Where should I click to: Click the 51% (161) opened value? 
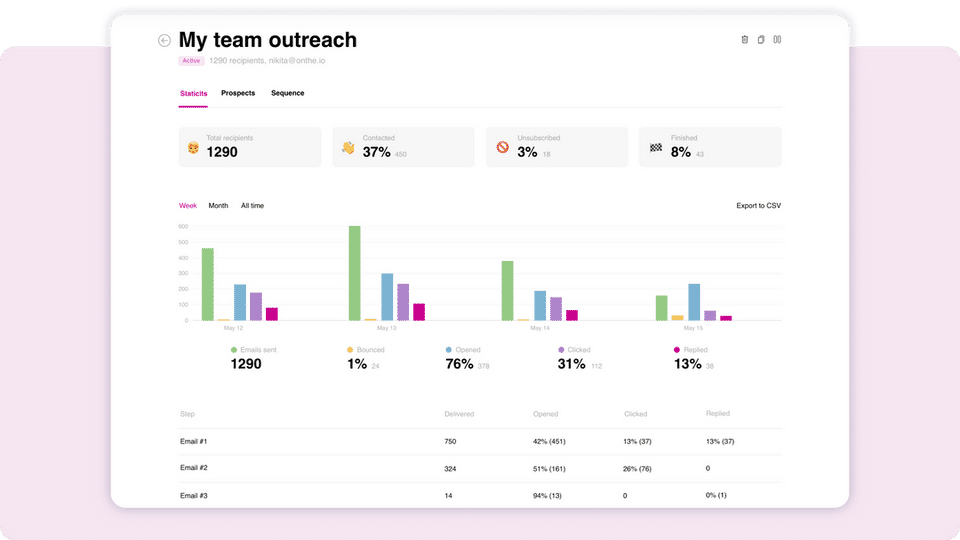(549, 469)
